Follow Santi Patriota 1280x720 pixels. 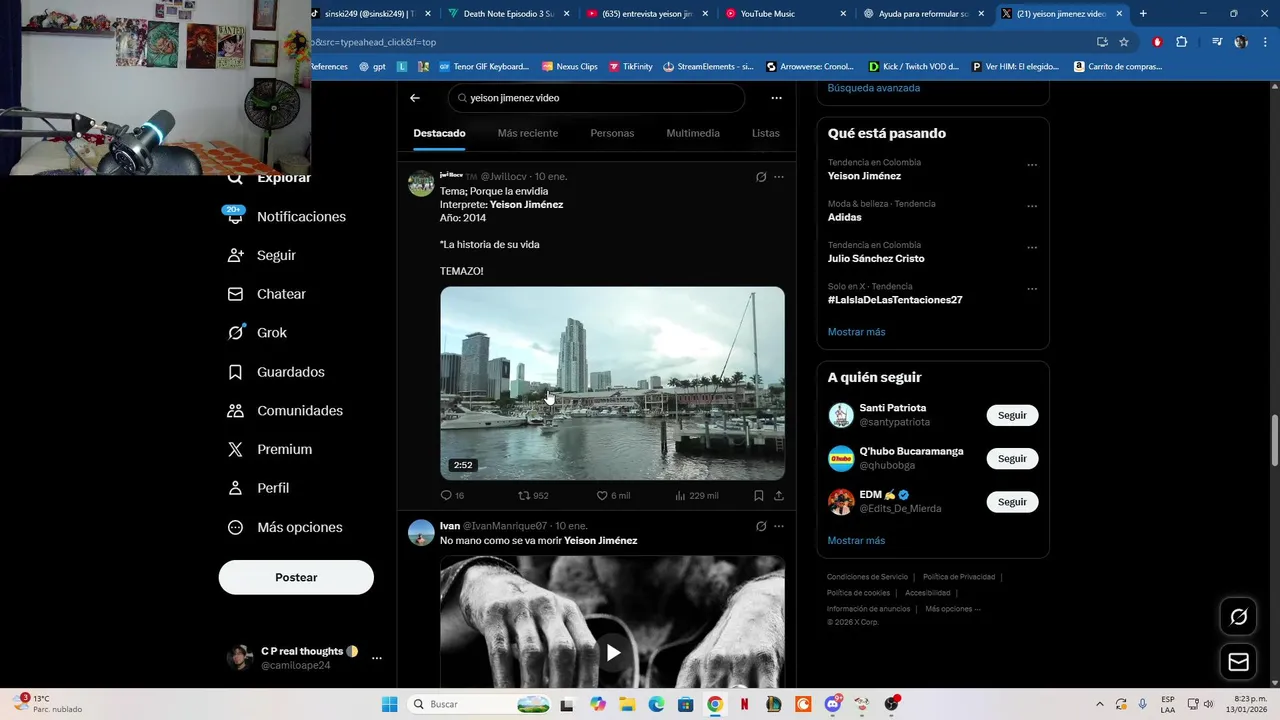1012,415
